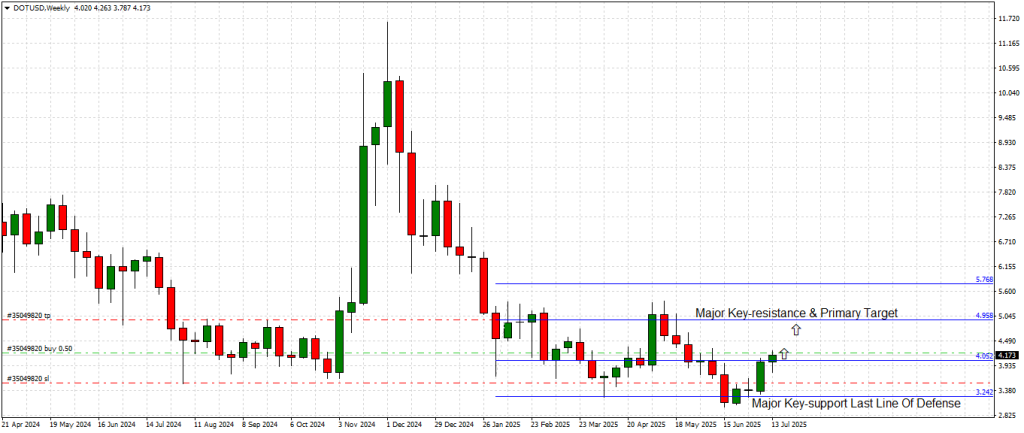Select the #35049820 tp order label
1024x433 pixels.
29,315
